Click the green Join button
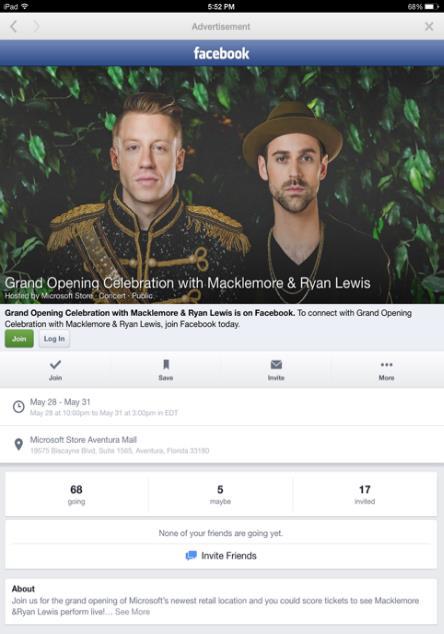The image size is (444, 634). point(19,339)
